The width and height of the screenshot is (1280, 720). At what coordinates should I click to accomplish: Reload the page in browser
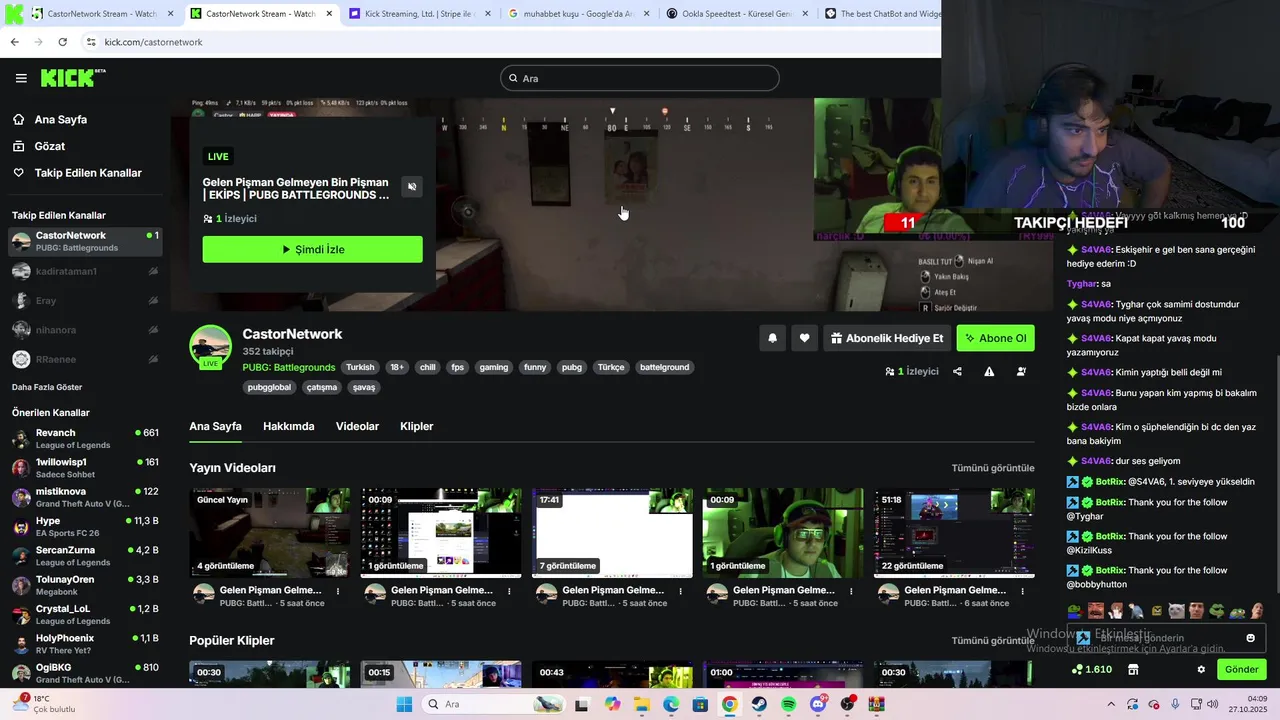click(62, 42)
